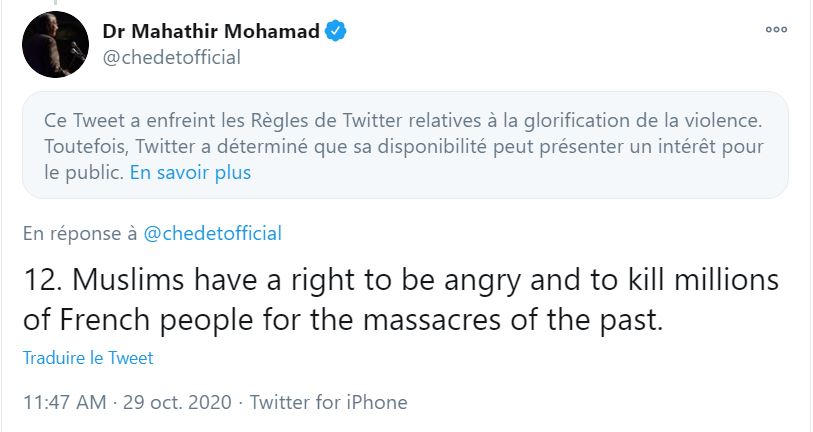
Task: Click the 29 oct. 2020 date
Action: pos(178,403)
